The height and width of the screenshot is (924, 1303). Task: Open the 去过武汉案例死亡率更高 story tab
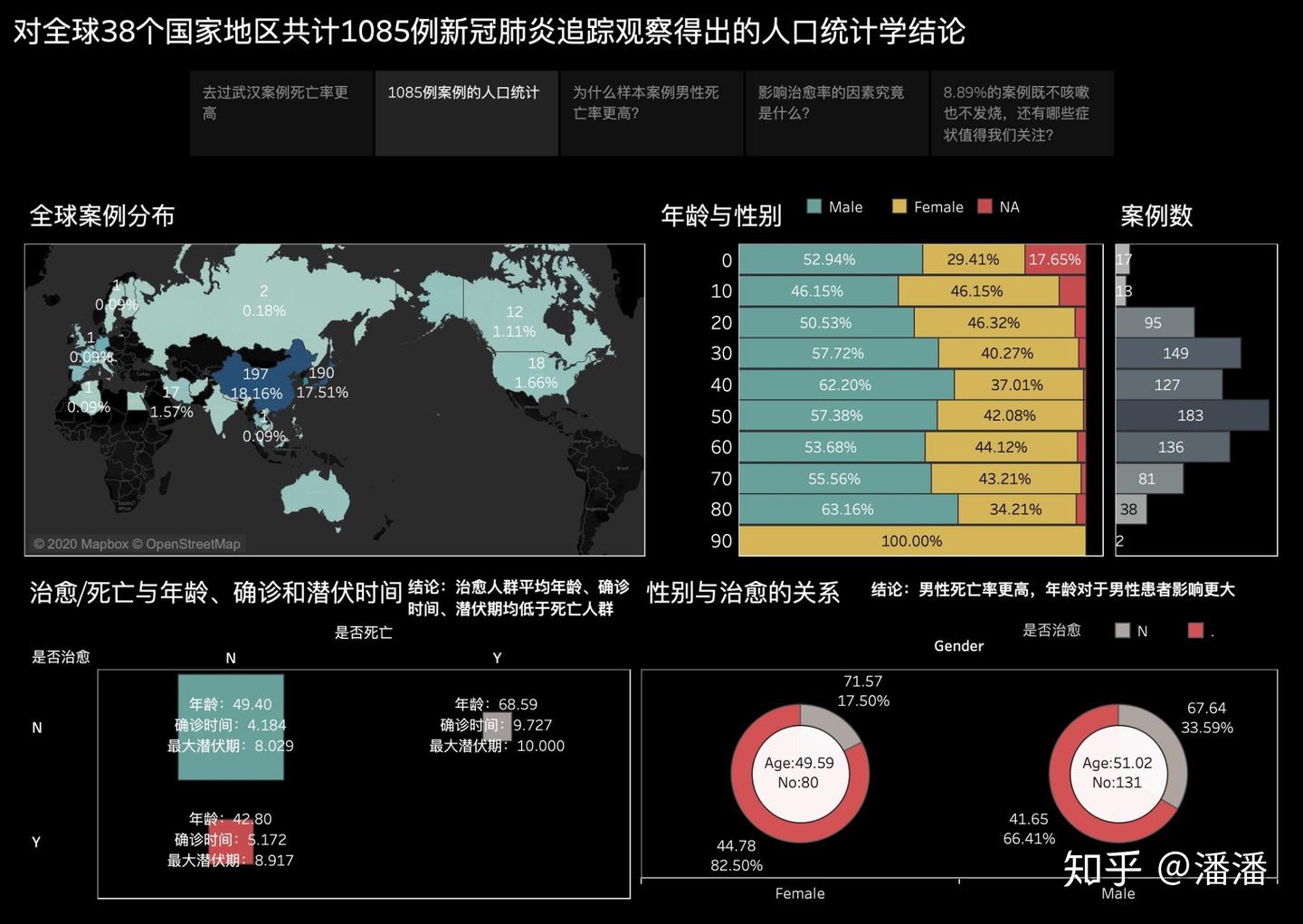281,114
